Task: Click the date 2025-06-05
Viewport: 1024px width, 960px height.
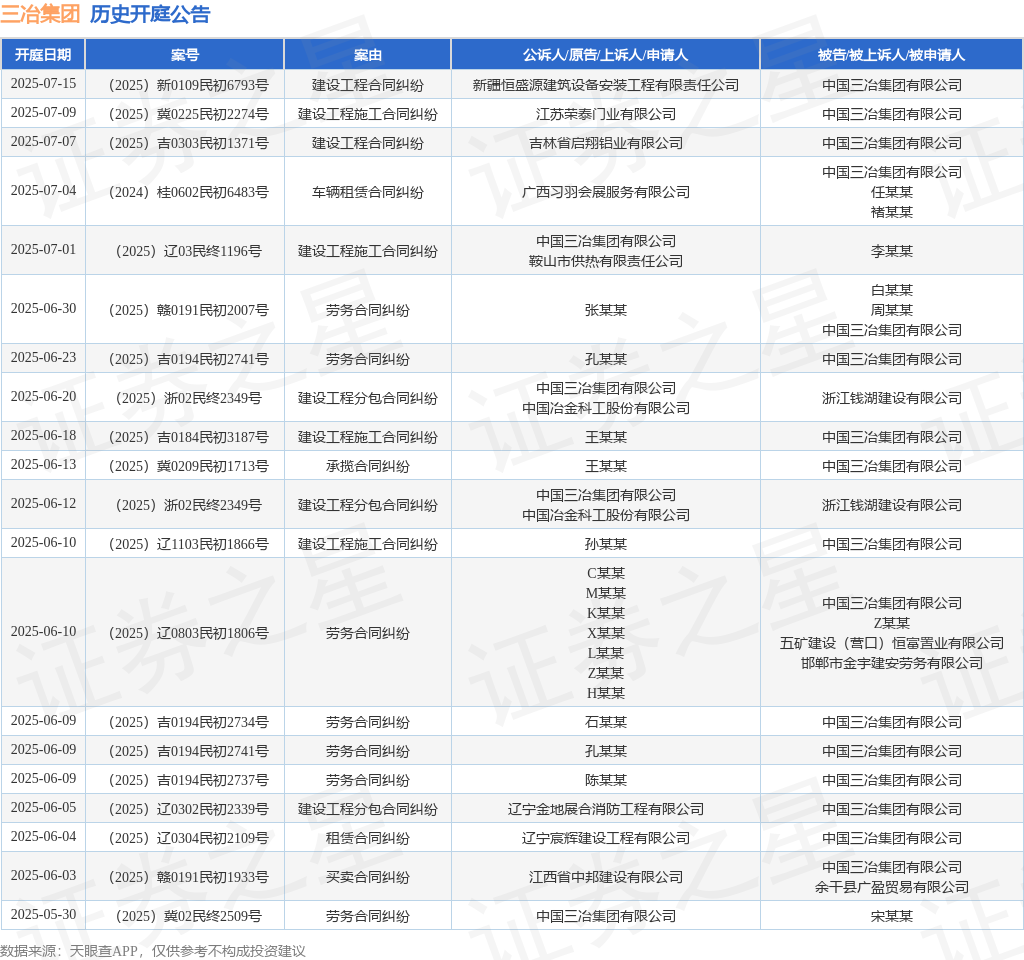Action: (43, 807)
